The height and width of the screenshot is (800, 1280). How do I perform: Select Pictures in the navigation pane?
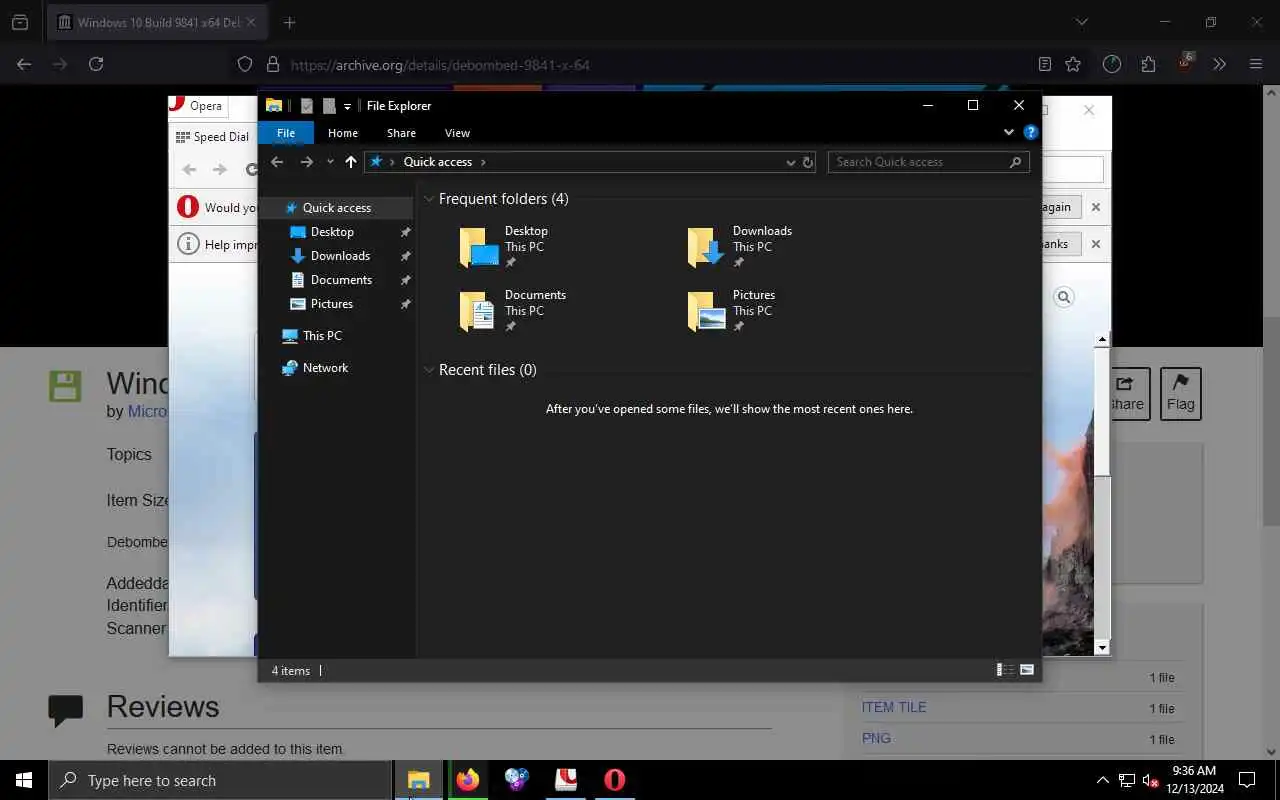(x=331, y=304)
